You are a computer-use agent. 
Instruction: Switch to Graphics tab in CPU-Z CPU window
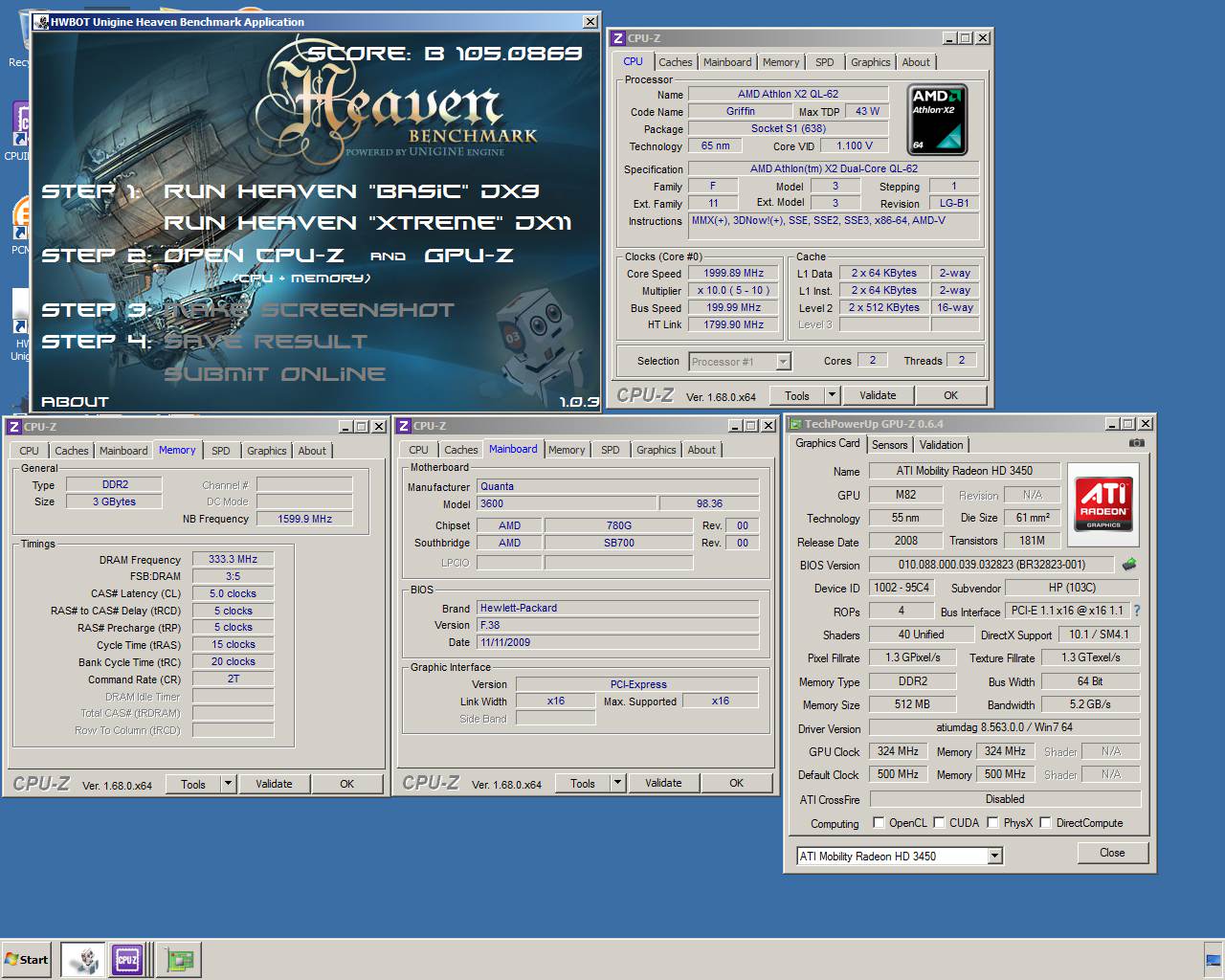870,62
